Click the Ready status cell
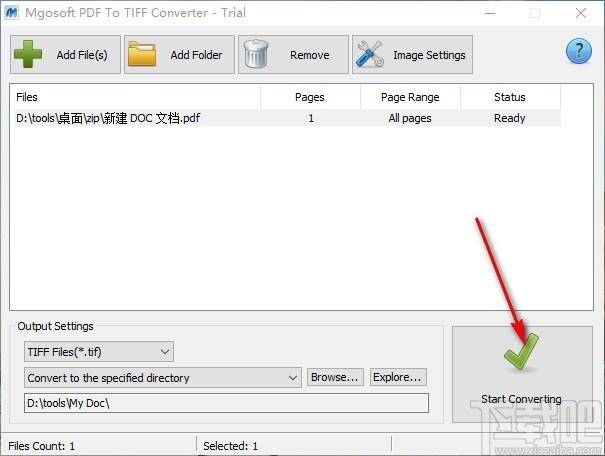The height and width of the screenshot is (456, 605). click(x=510, y=118)
